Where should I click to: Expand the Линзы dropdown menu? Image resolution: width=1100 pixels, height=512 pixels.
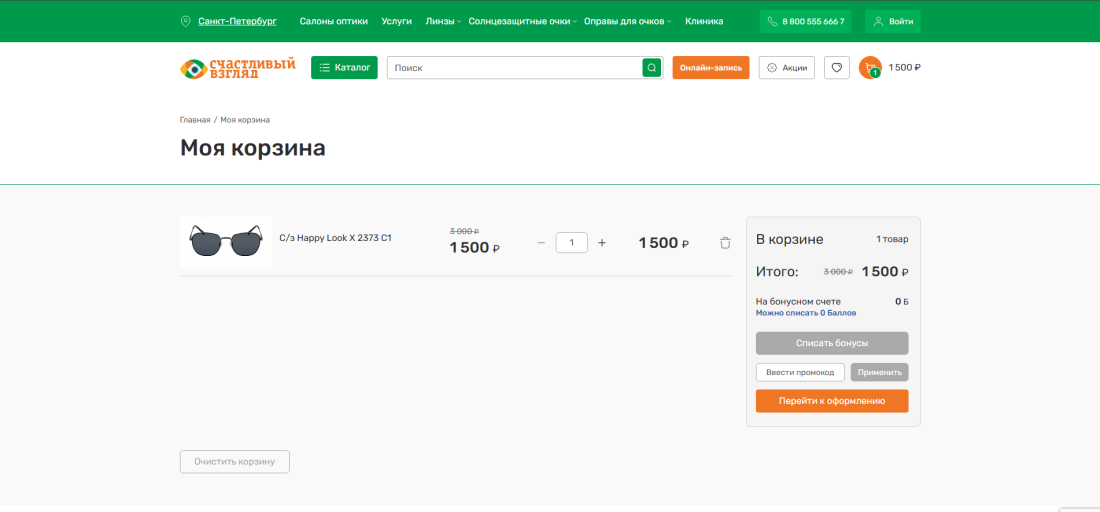coord(443,21)
